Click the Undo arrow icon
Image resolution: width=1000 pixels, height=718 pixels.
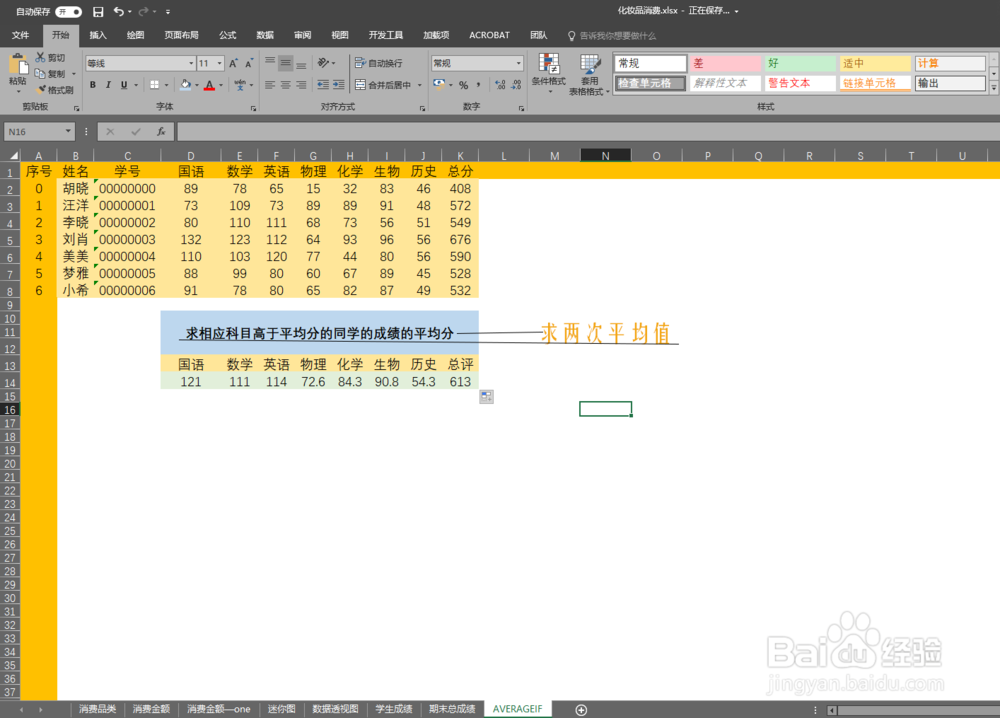tap(119, 11)
